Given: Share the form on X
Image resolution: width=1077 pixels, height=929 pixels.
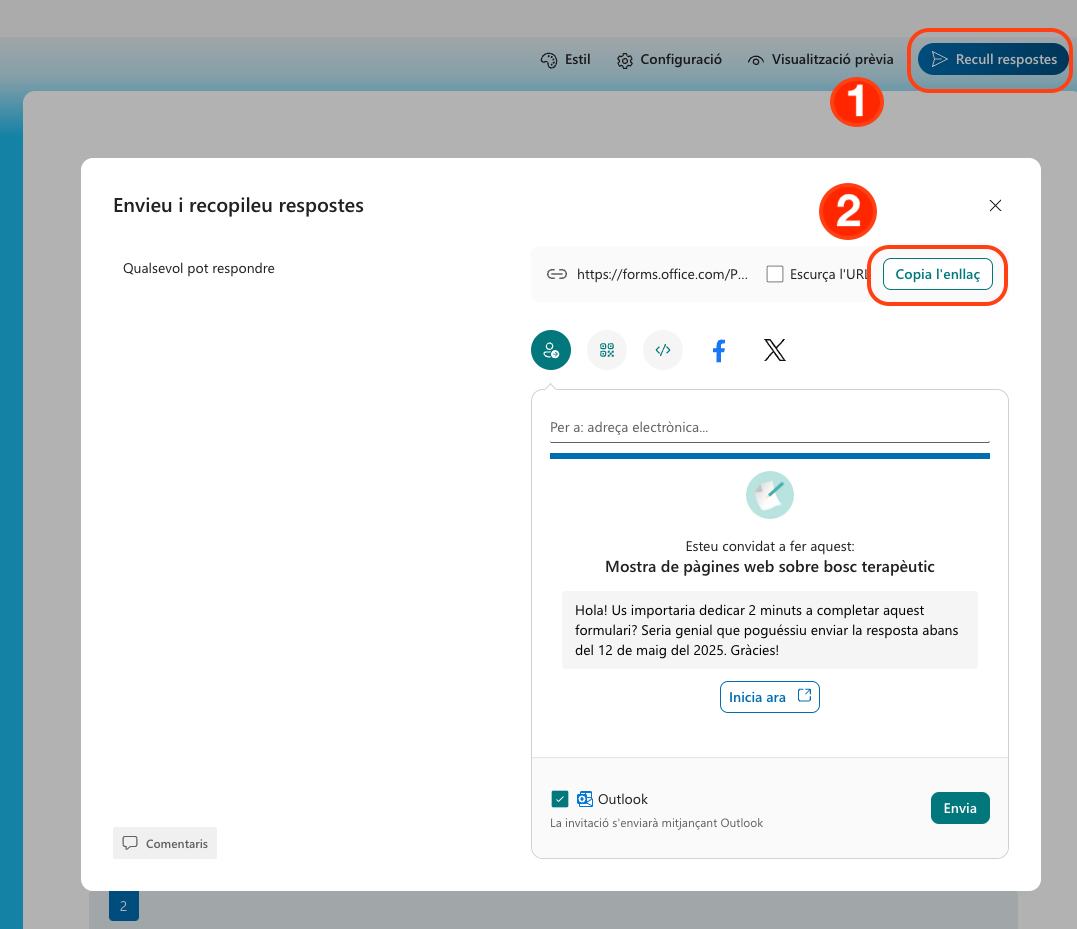Looking at the screenshot, I should [x=774, y=350].
